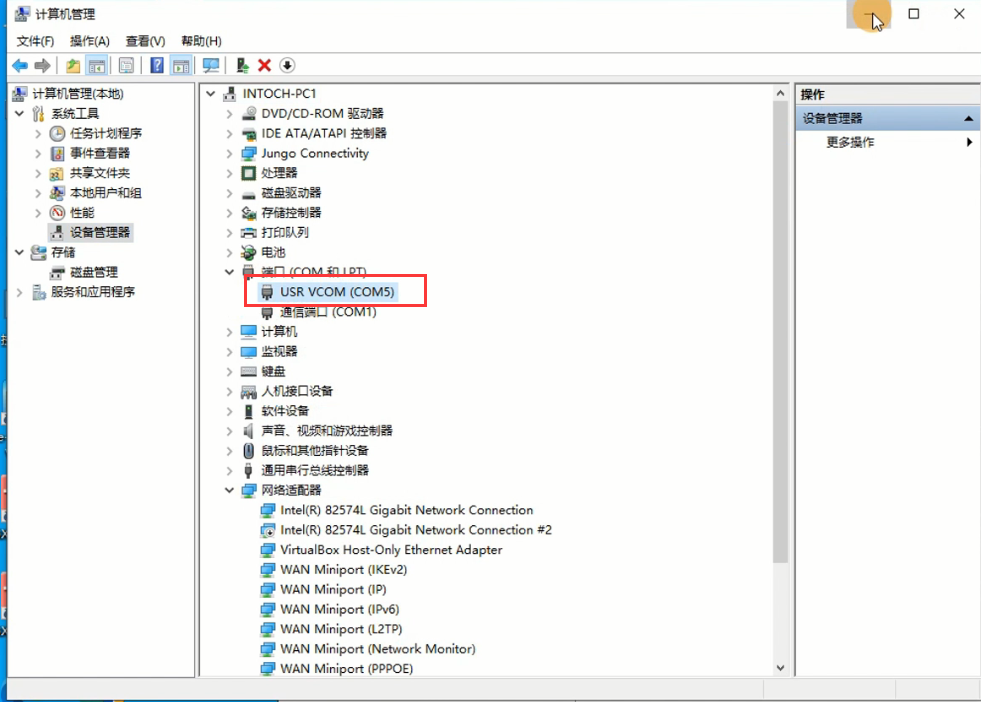Click the Update driver toolbar icon
The image size is (981, 702).
click(x=242, y=66)
